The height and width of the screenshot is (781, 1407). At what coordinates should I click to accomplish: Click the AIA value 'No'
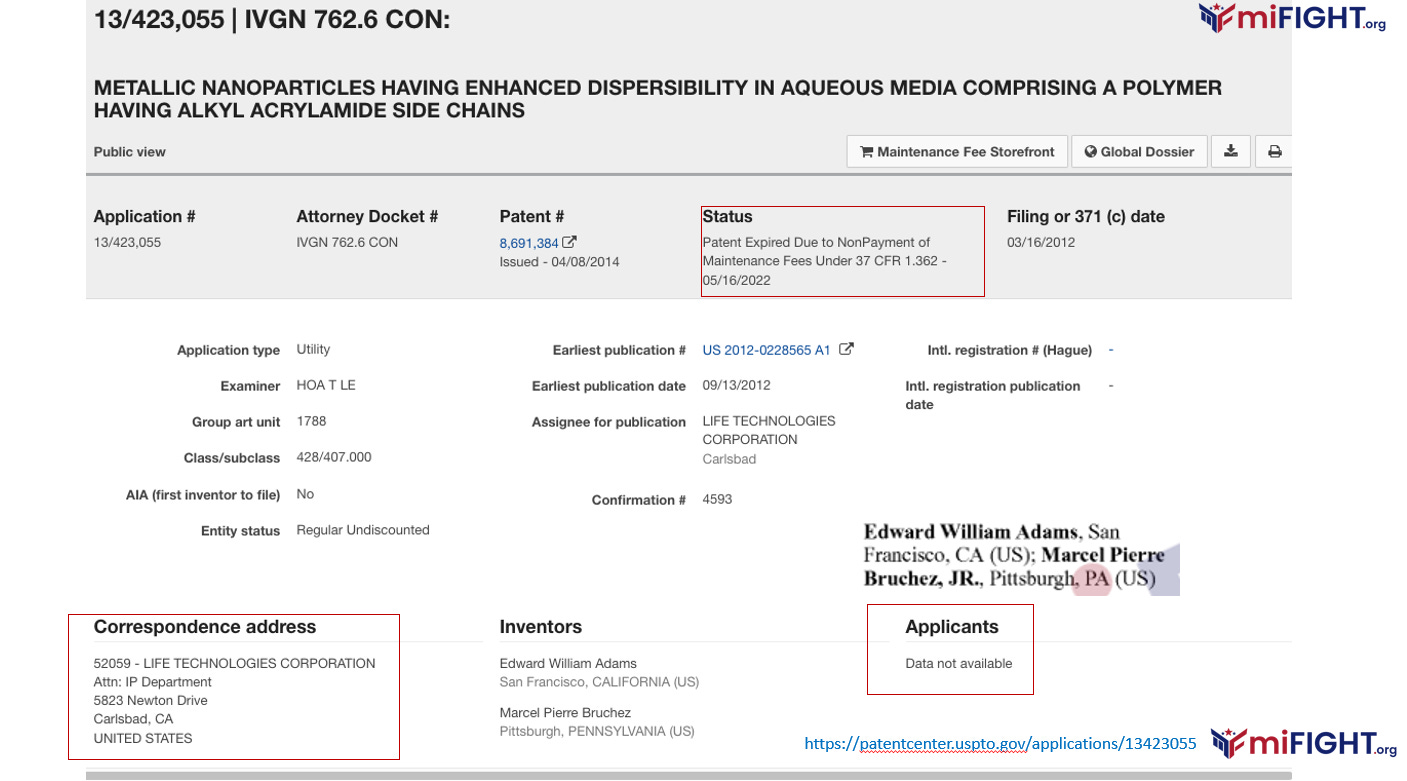(305, 494)
